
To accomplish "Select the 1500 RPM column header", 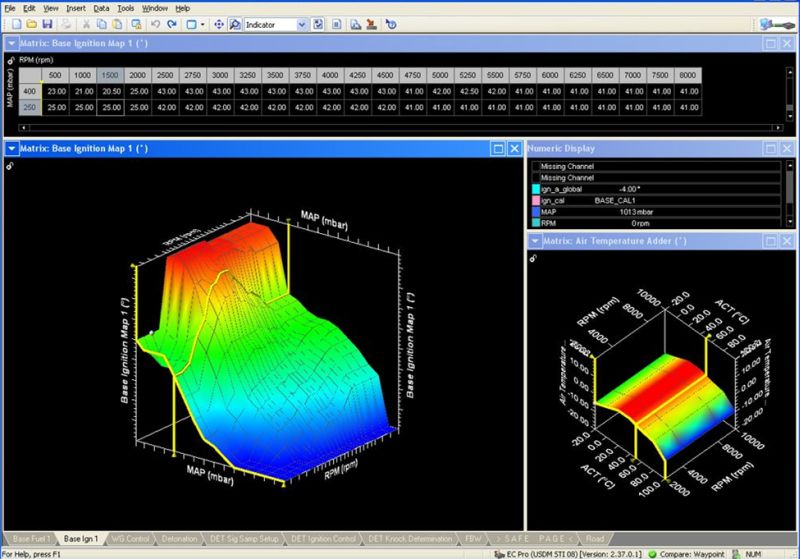I will (110, 75).
